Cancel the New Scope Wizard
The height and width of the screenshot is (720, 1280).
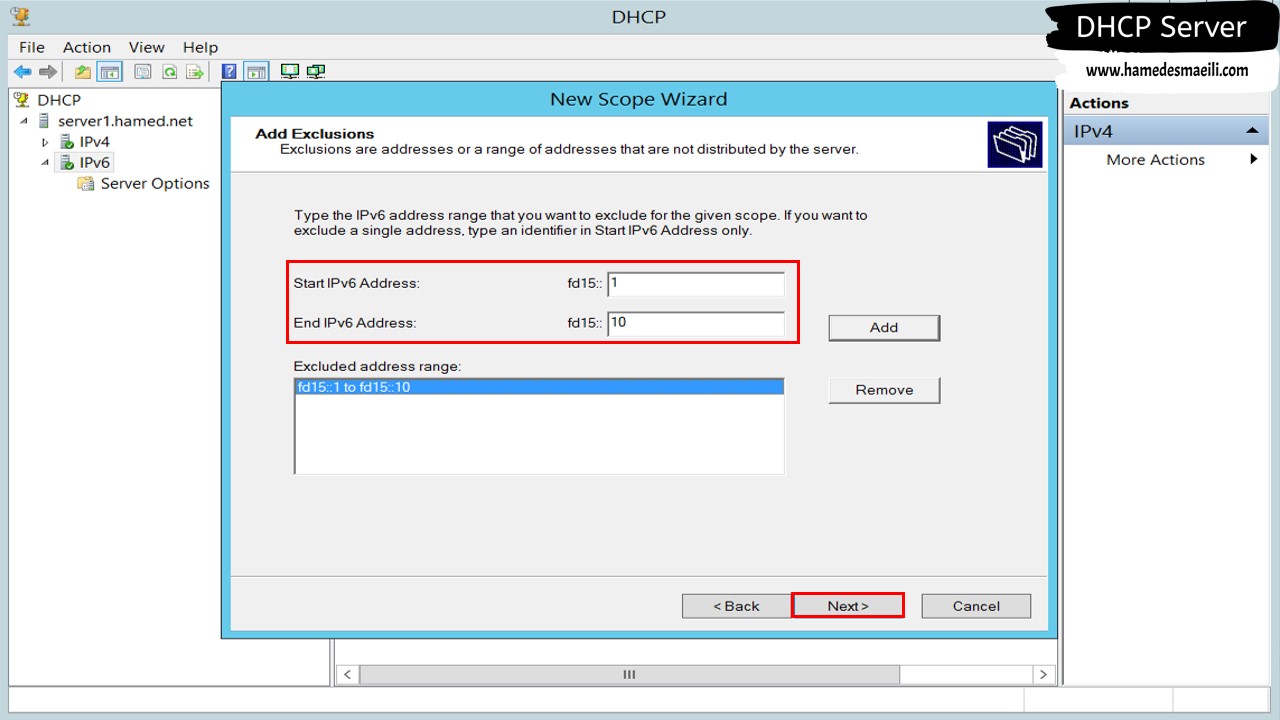coord(976,606)
